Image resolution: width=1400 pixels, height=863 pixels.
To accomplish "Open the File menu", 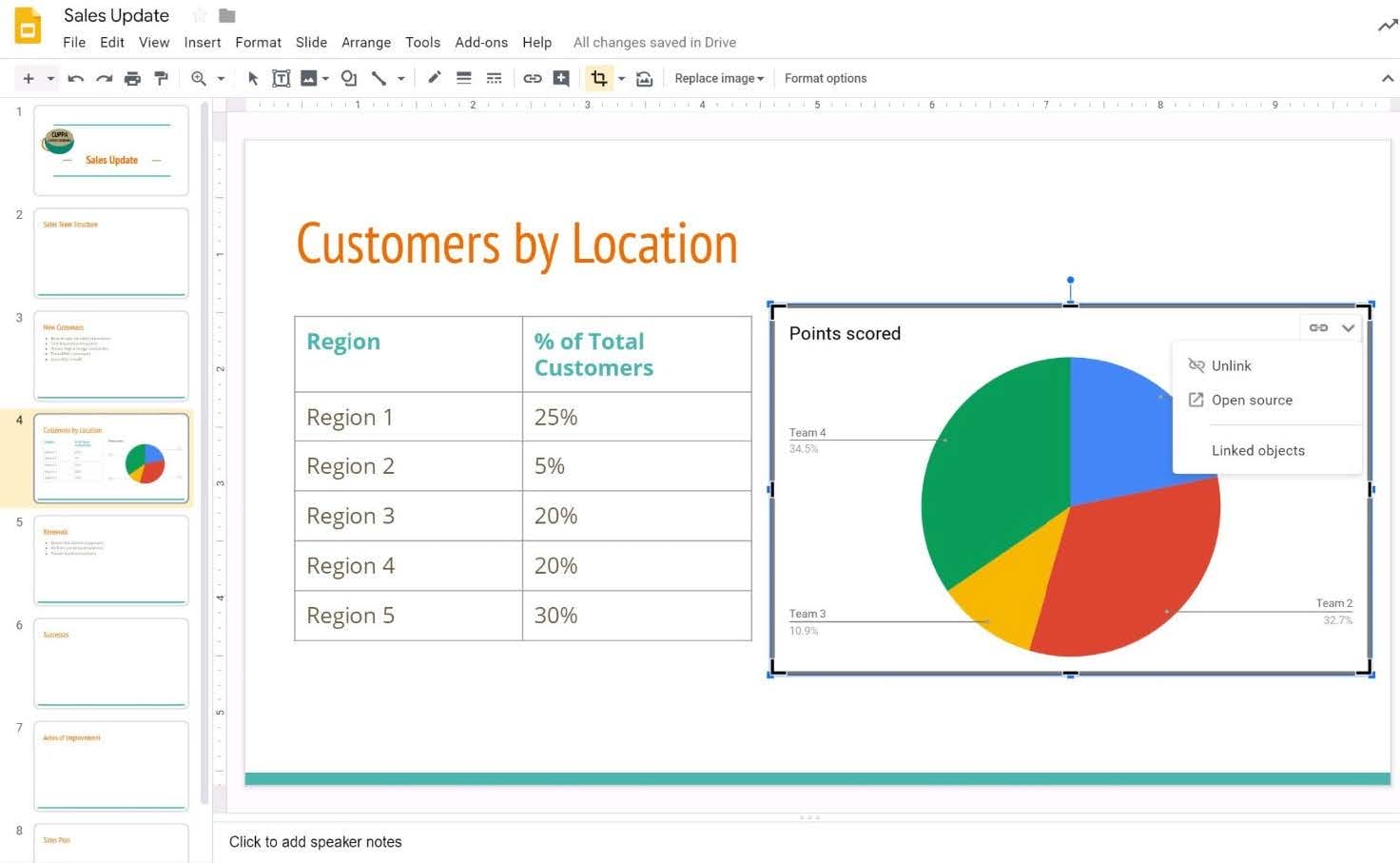I will pos(74,42).
